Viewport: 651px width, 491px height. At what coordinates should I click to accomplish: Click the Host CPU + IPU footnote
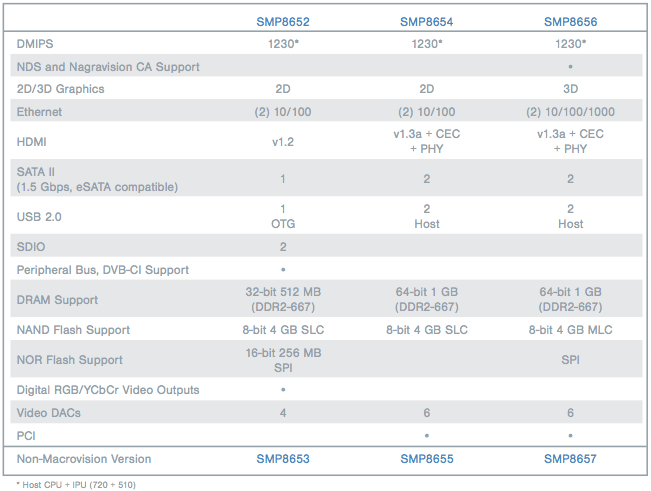pyautogui.click(x=76, y=485)
